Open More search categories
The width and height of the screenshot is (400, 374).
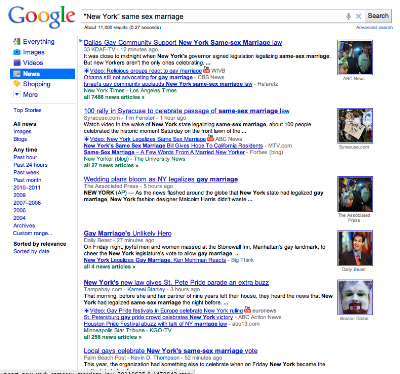(x=30, y=94)
